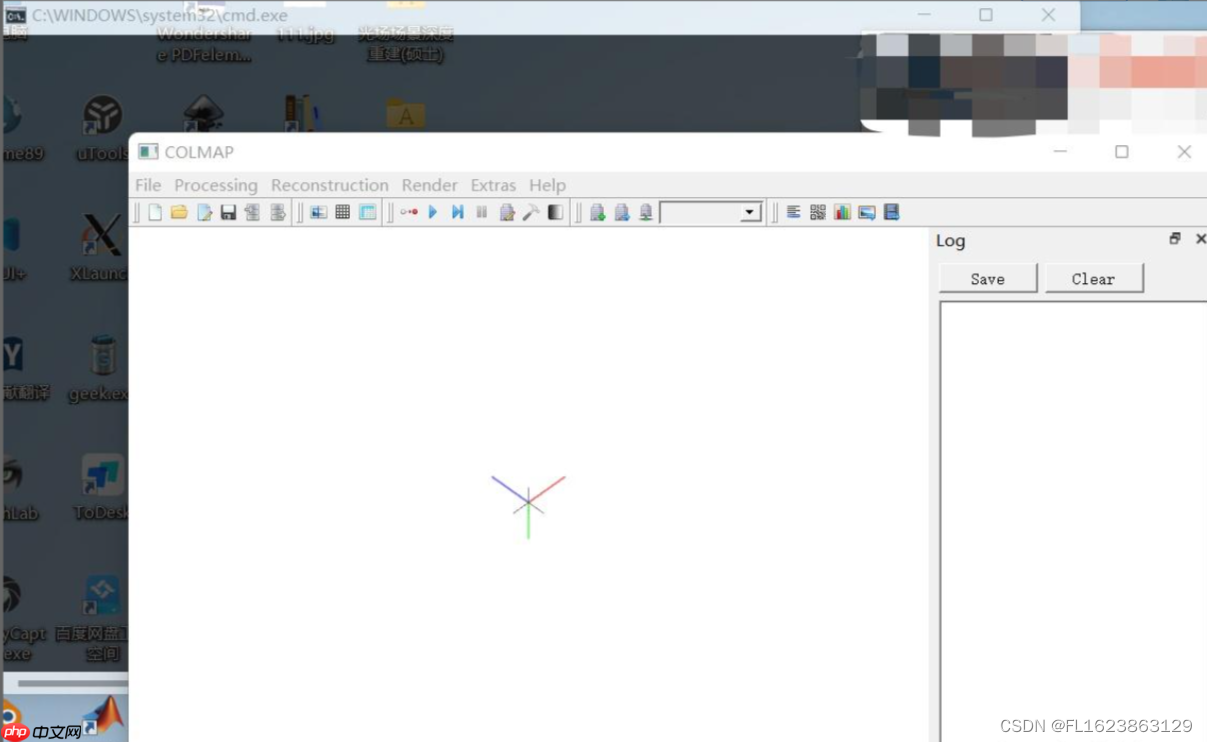Toggle dense reconstruction contrast icon
The height and width of the screenshot is (742, 1207).
pyautogui.click(x=556, y=212)
